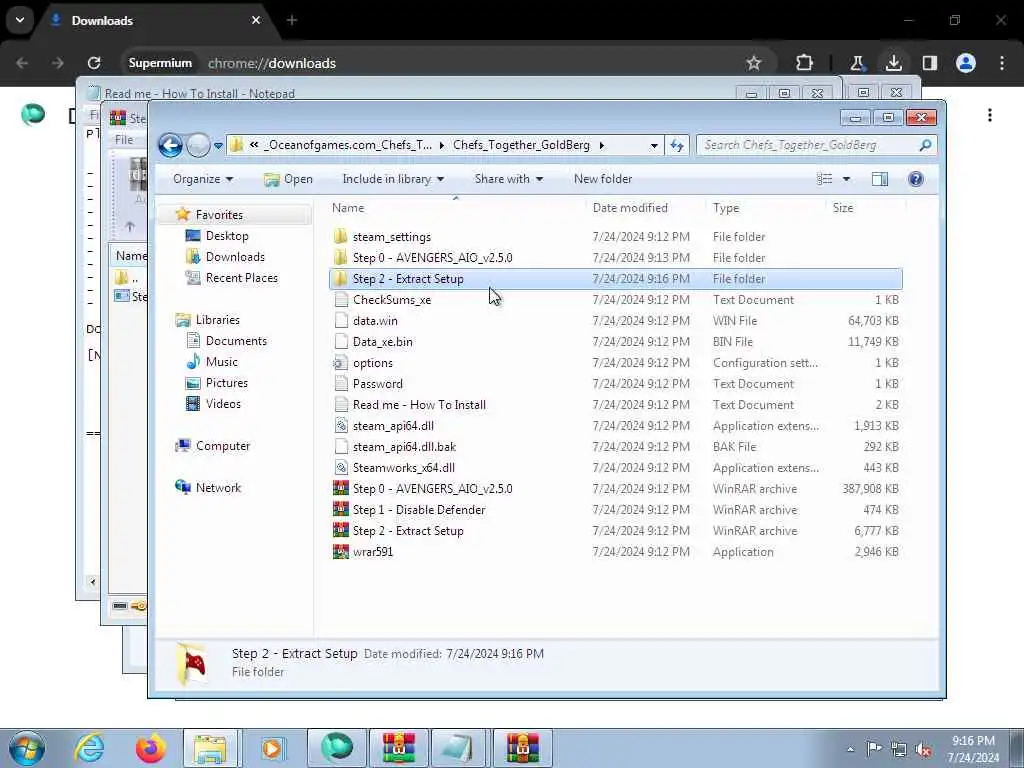1024x768 pixels.
Task: Select Computer in the navigation pane
Action: [x=223, y=445]
